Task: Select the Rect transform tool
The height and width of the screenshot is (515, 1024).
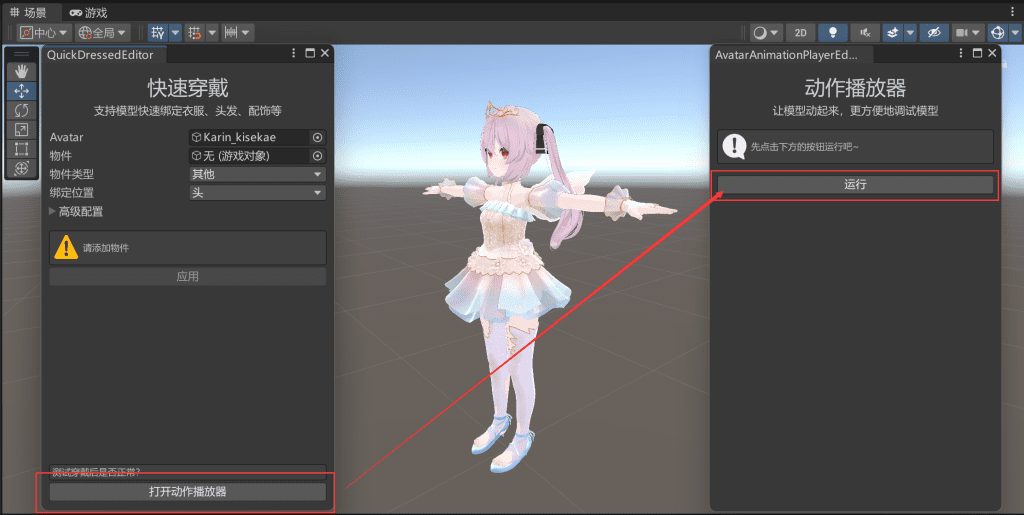Action: (21, 149)
